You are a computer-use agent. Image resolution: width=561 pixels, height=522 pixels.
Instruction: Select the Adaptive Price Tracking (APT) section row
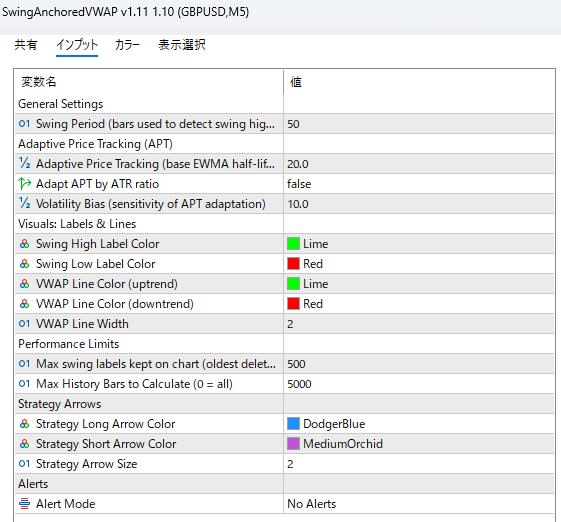coord(284,144)
